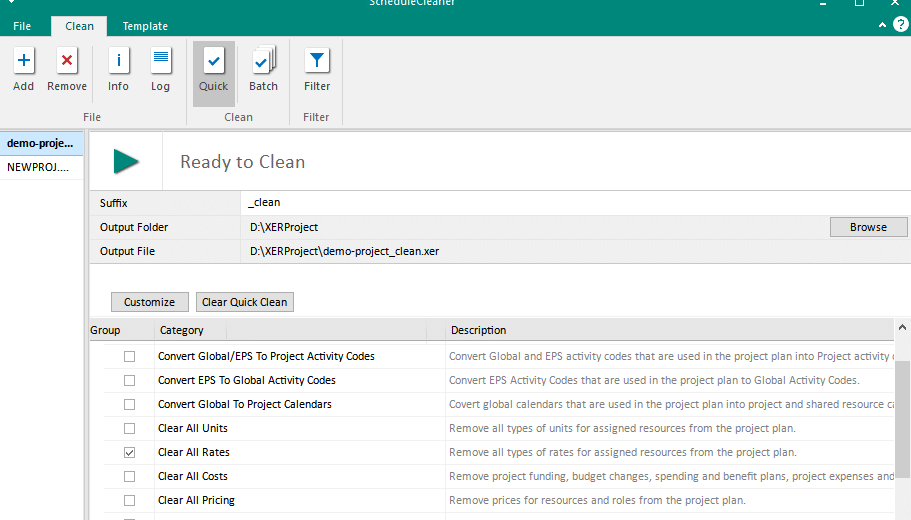Viewport: 911px width, 520px height.
Task: Browse for an output folder
Action: 868,227
